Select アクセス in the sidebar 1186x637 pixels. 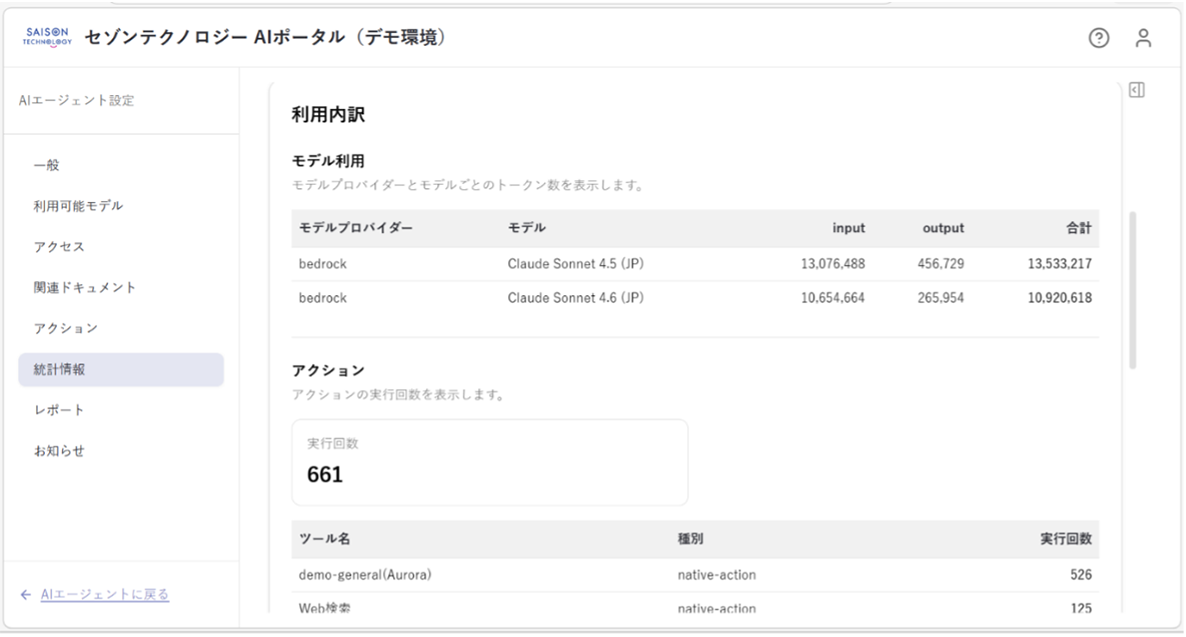[x=121, y=247]
